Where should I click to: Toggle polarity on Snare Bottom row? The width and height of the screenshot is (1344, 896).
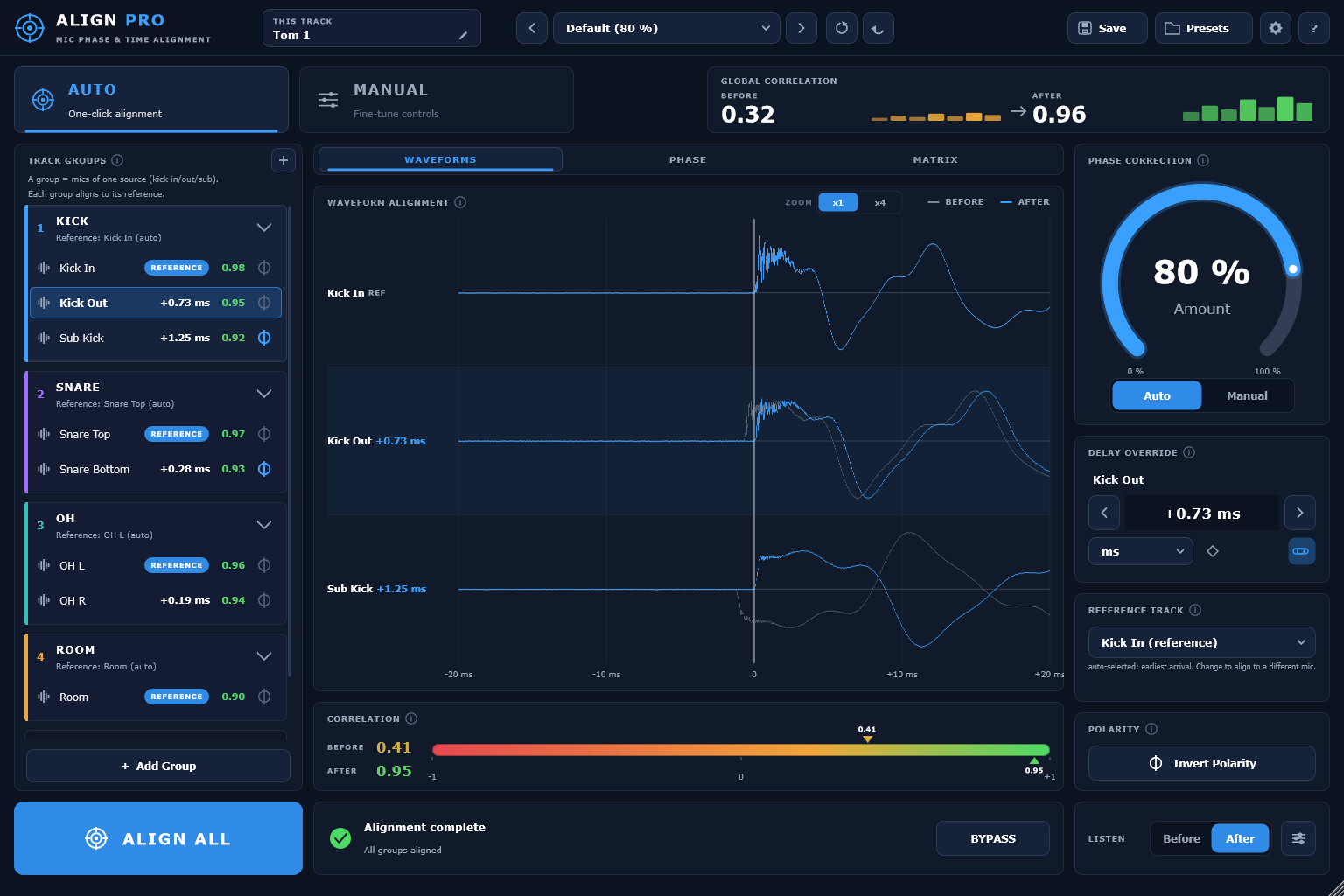click(x=264, y=469)
